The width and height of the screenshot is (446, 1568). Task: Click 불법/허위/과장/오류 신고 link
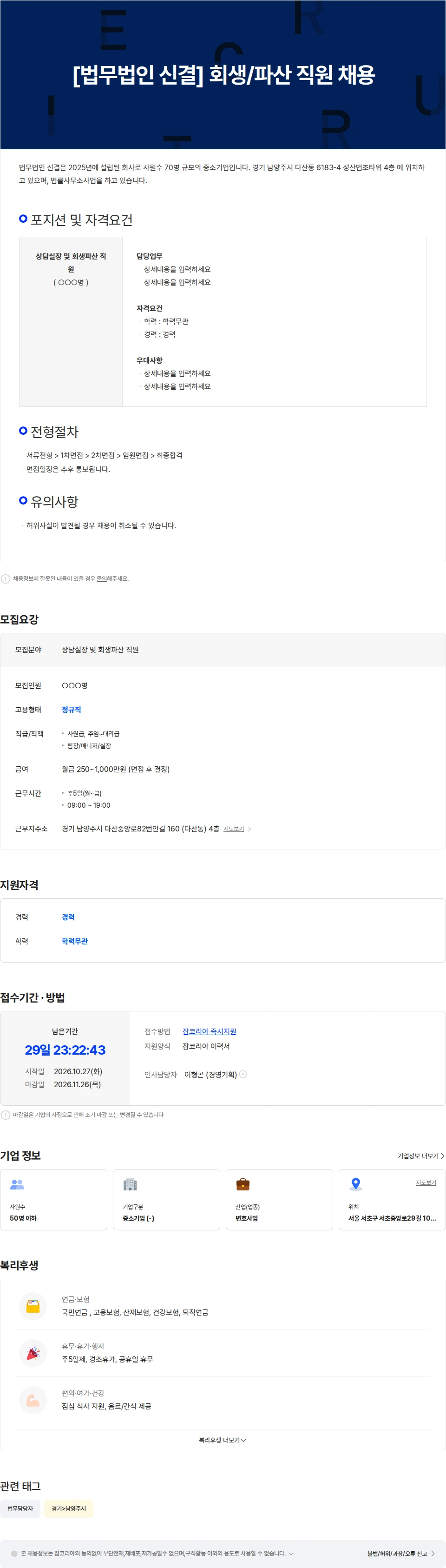click(401, 1554)
